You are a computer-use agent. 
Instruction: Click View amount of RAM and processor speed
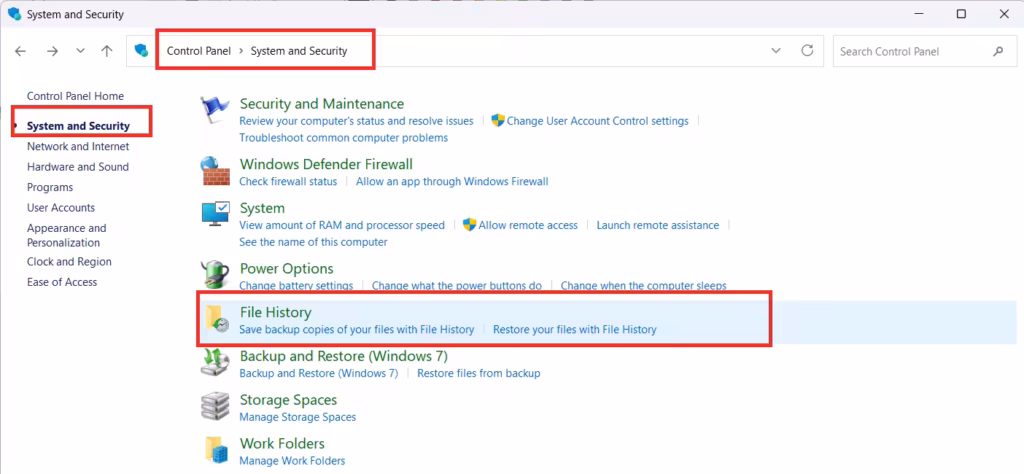pyautogui.click(x=342, y=225)
